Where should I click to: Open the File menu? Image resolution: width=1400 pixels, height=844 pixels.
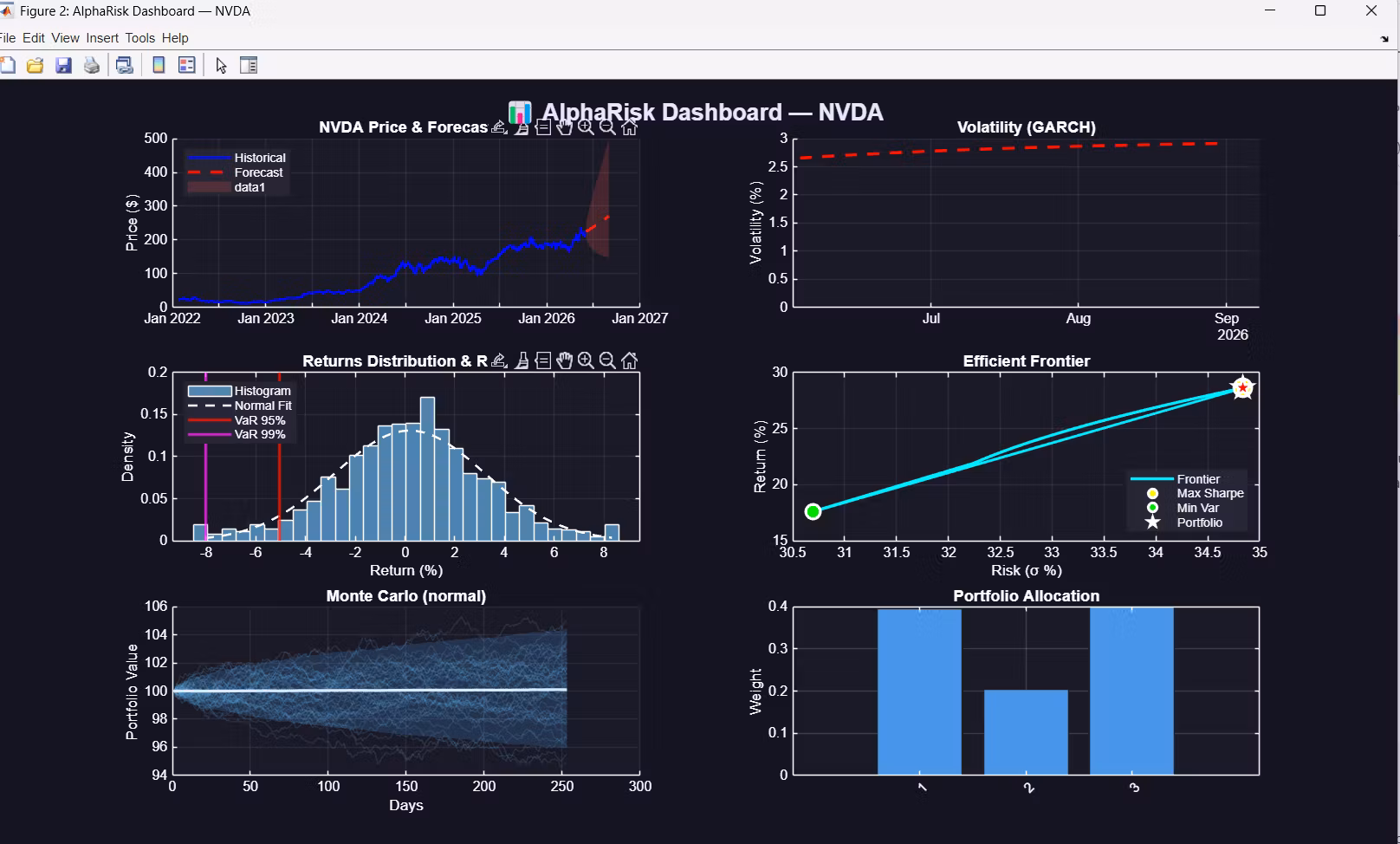coord(8,38)
